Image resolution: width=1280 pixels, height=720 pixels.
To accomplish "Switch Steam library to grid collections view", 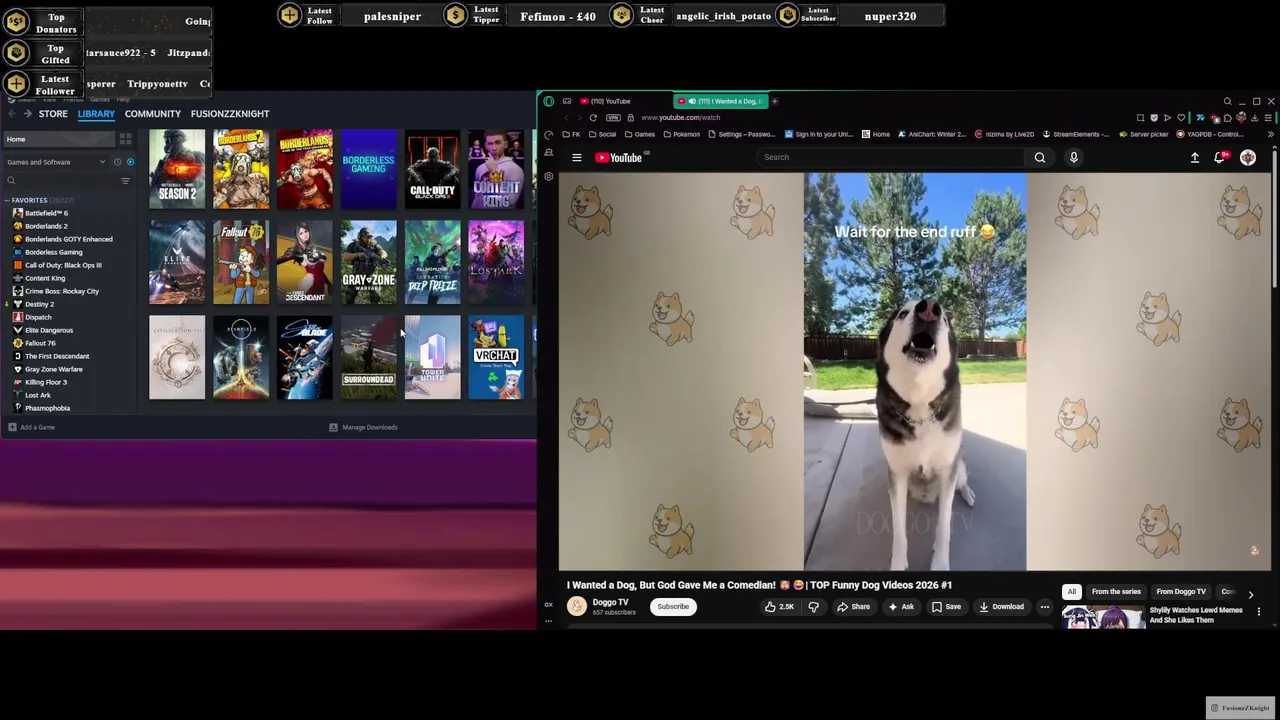I will coord(125,139).
